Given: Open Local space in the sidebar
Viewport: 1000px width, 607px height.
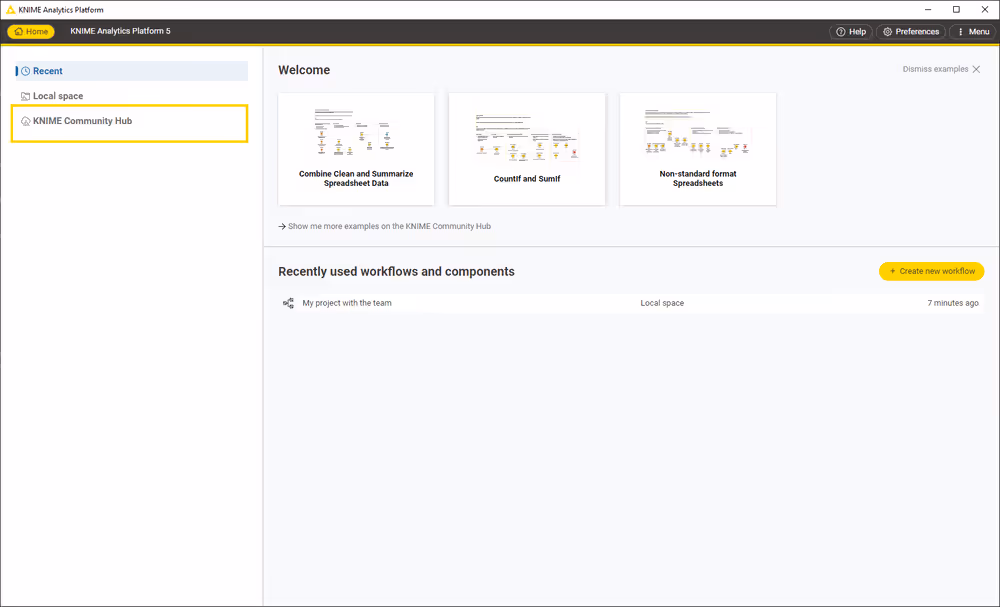Looking at the screenshot, I should (58, 97).
